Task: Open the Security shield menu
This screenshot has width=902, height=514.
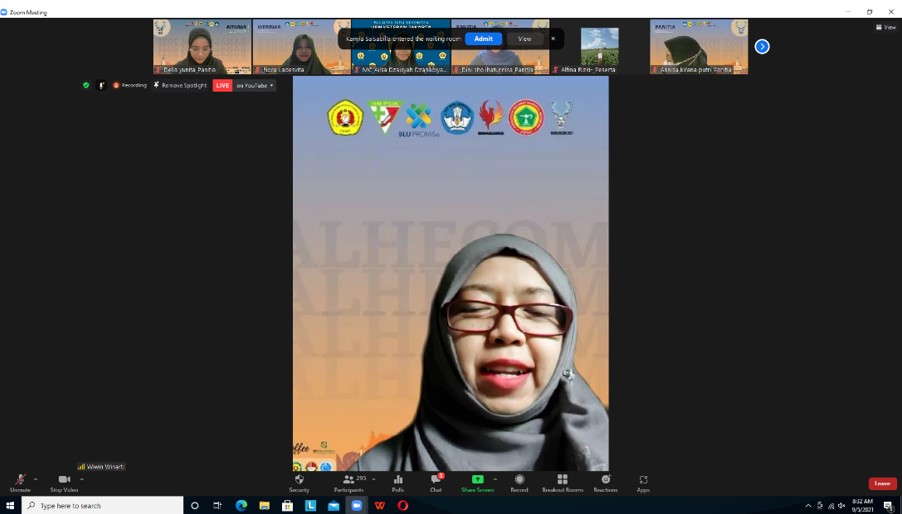Action: (299, 483)
